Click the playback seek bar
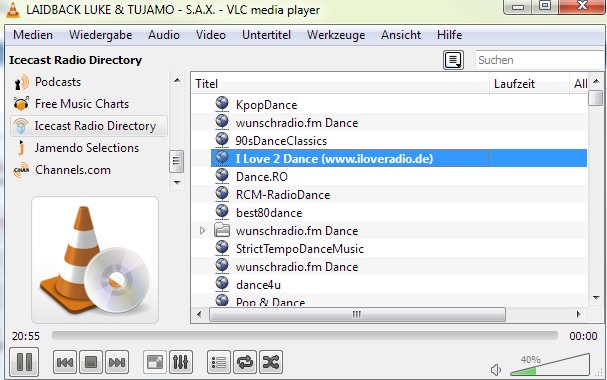Viewport: 607px width, 380px height. point(305,335)
